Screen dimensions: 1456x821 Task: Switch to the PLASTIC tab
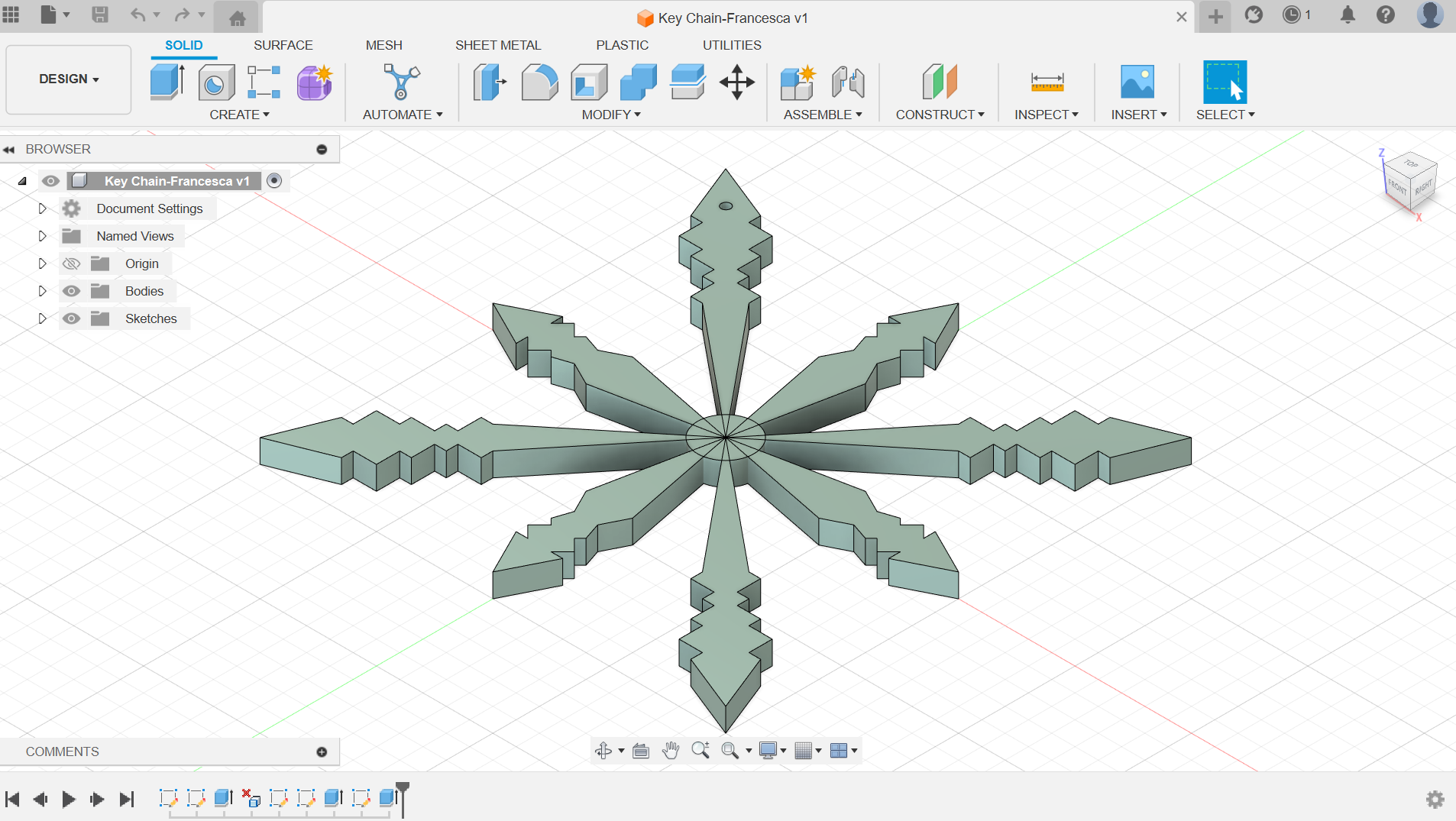pos(623,45)
